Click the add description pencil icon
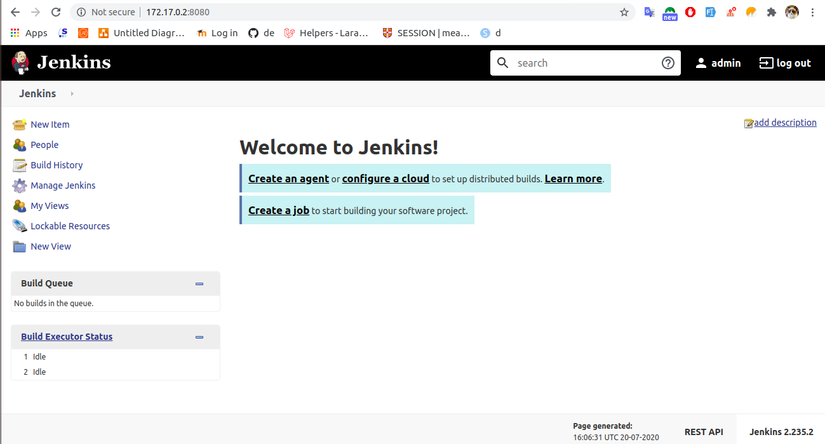The image size is (825, 444). coord(748,124)
